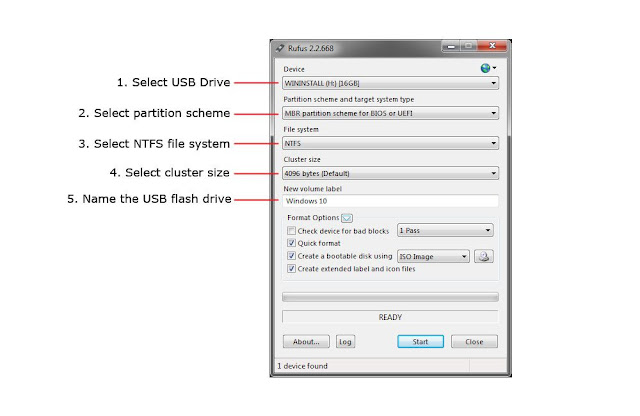
Task: Click the globe language icon
Action: [485, 68]
